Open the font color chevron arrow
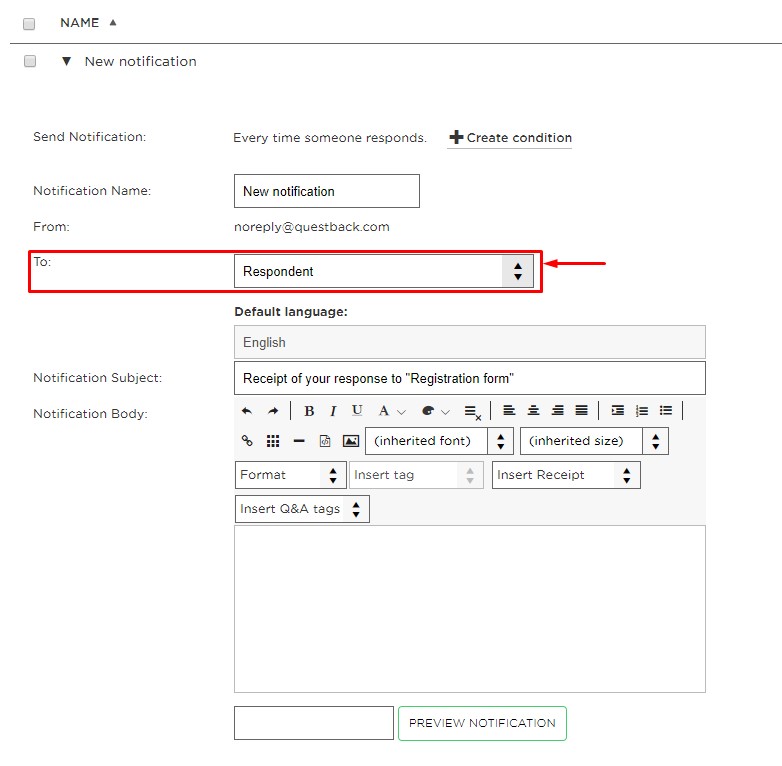 [x=401, y=412]
